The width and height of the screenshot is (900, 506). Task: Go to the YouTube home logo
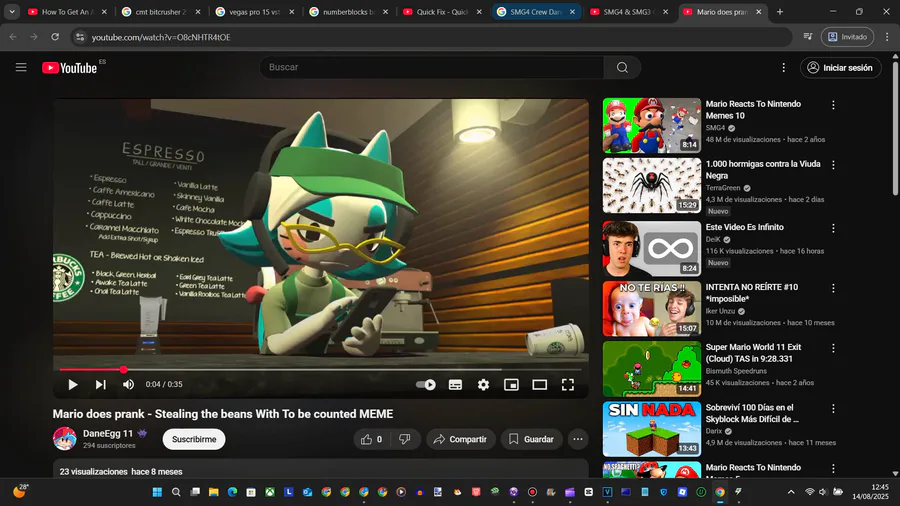(69, 68)
